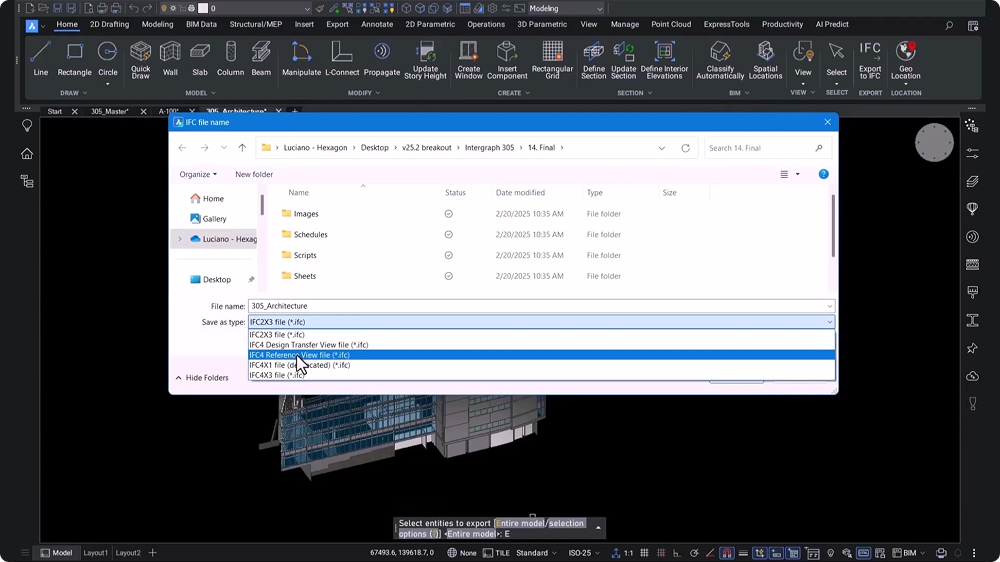
Task: Click the New folder button
Action: (254, 174)
